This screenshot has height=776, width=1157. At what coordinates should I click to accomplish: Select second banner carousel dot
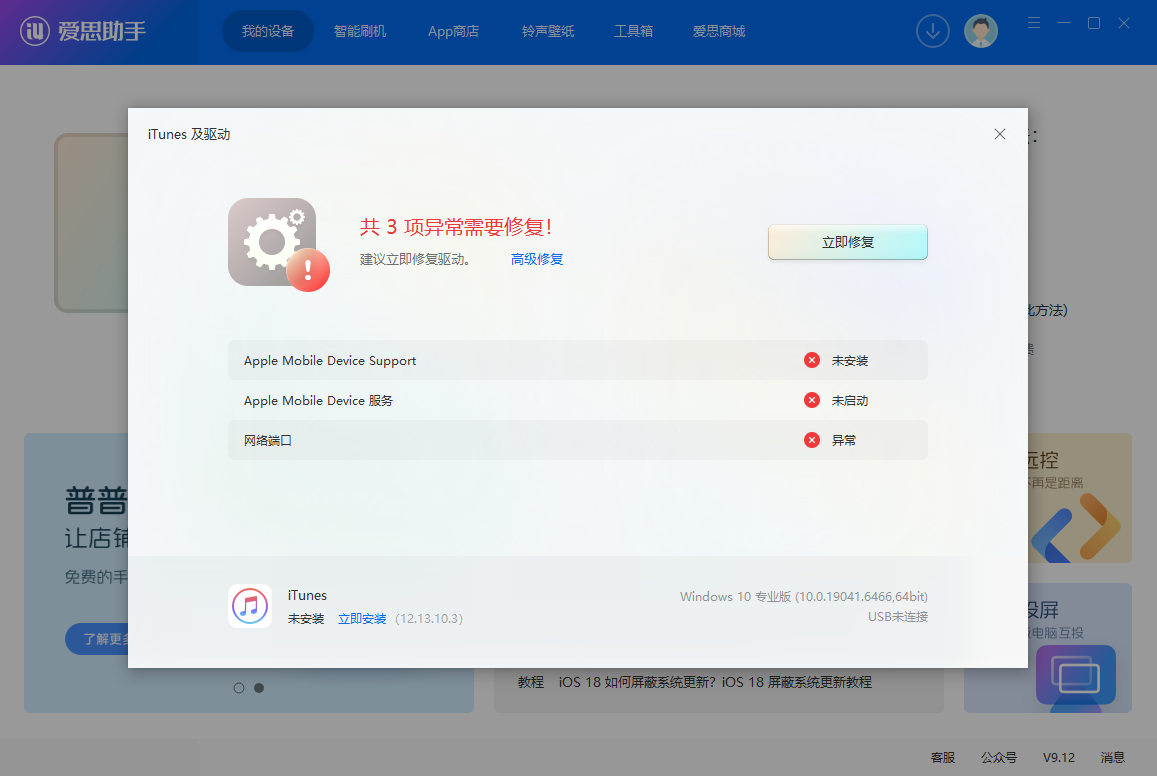[259, 687]
